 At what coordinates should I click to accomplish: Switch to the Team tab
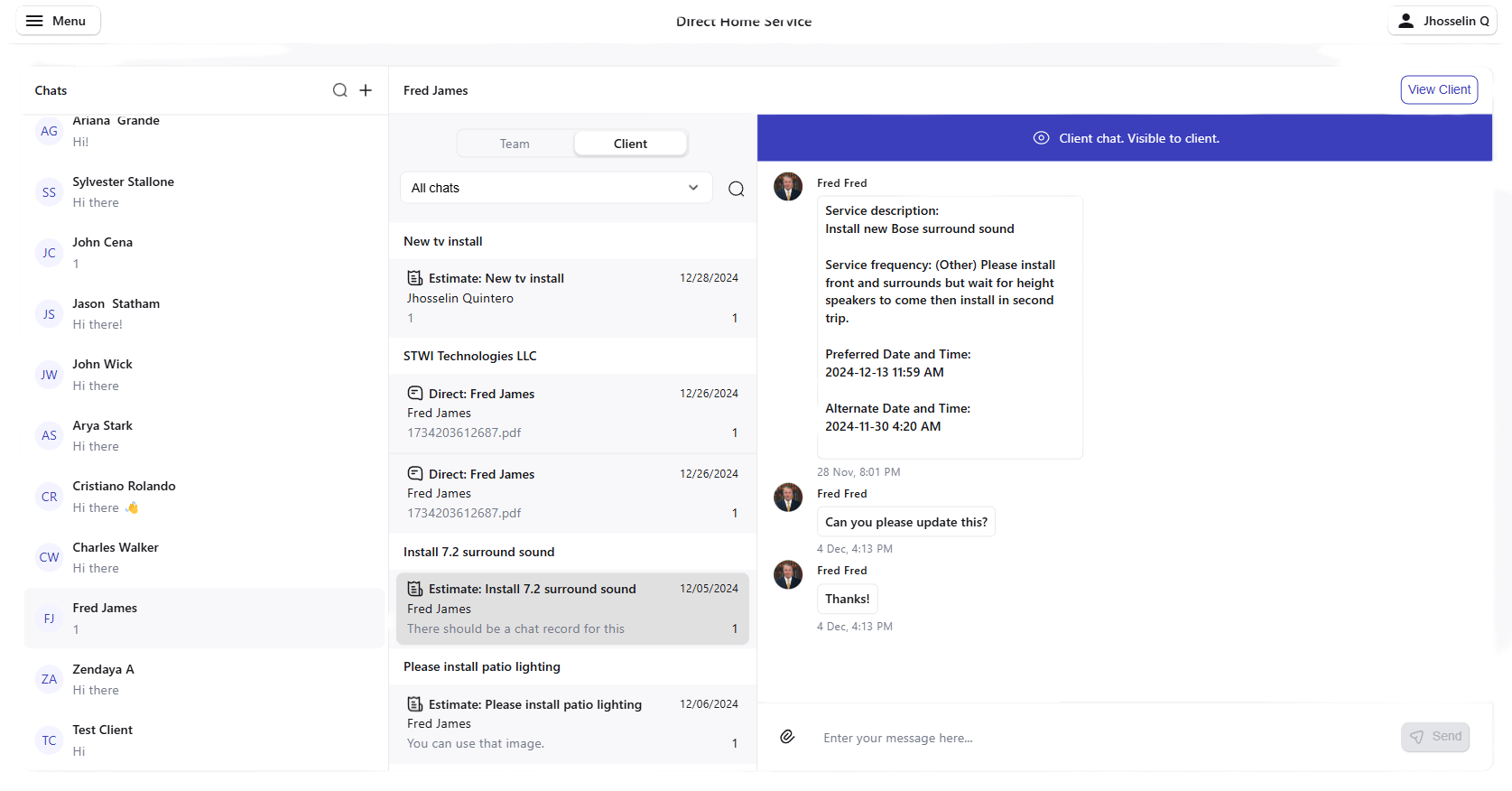coord(515,144)
